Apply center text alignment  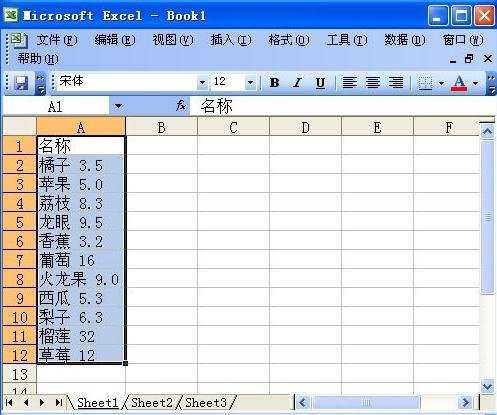[x=373, y=82]
